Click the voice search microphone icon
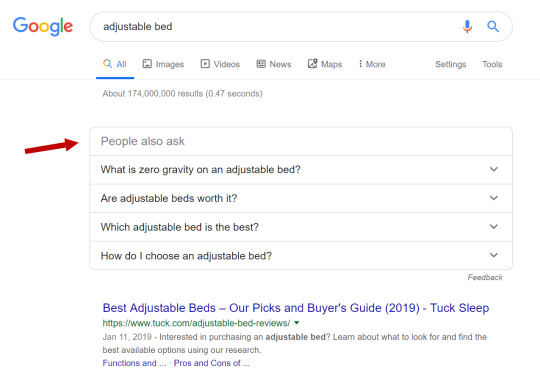The height and width of the screenshot is (386, 540). (467, 27)
